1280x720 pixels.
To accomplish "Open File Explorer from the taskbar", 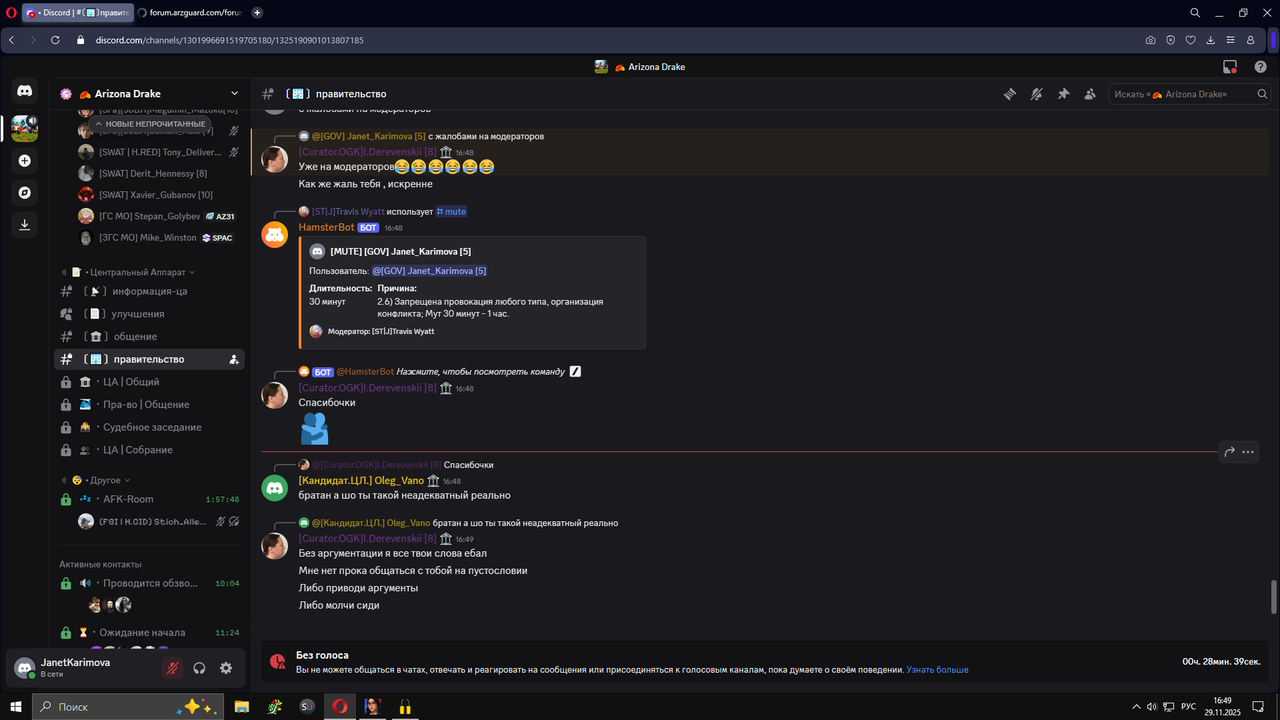I will pyautogui.click(x=241, y=707).
